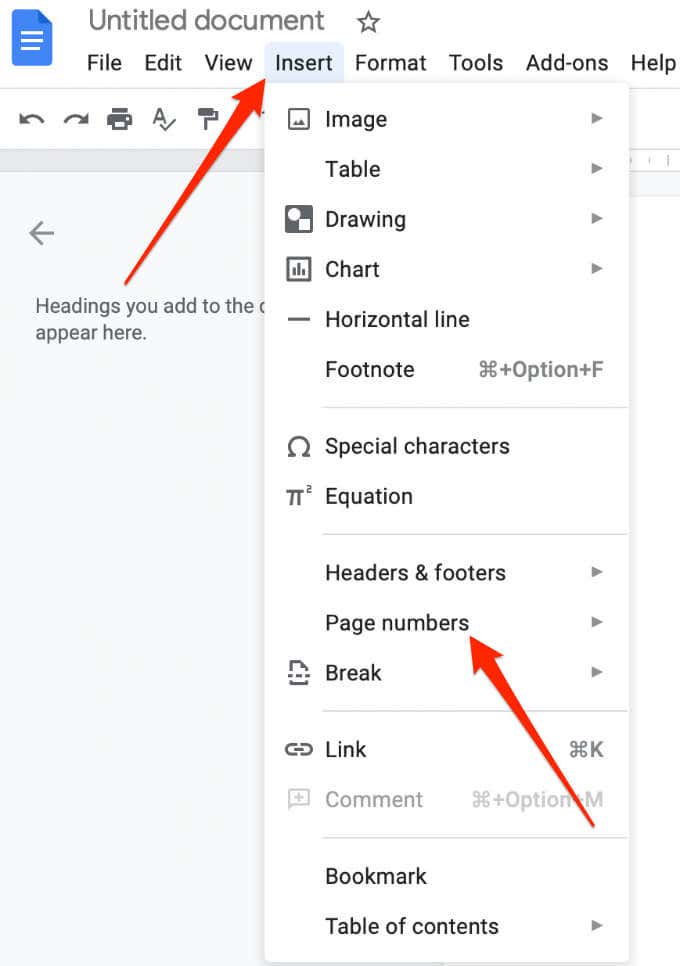Star the Untitled document
This screenshot has height=966, width=680.
pos(368,22)
